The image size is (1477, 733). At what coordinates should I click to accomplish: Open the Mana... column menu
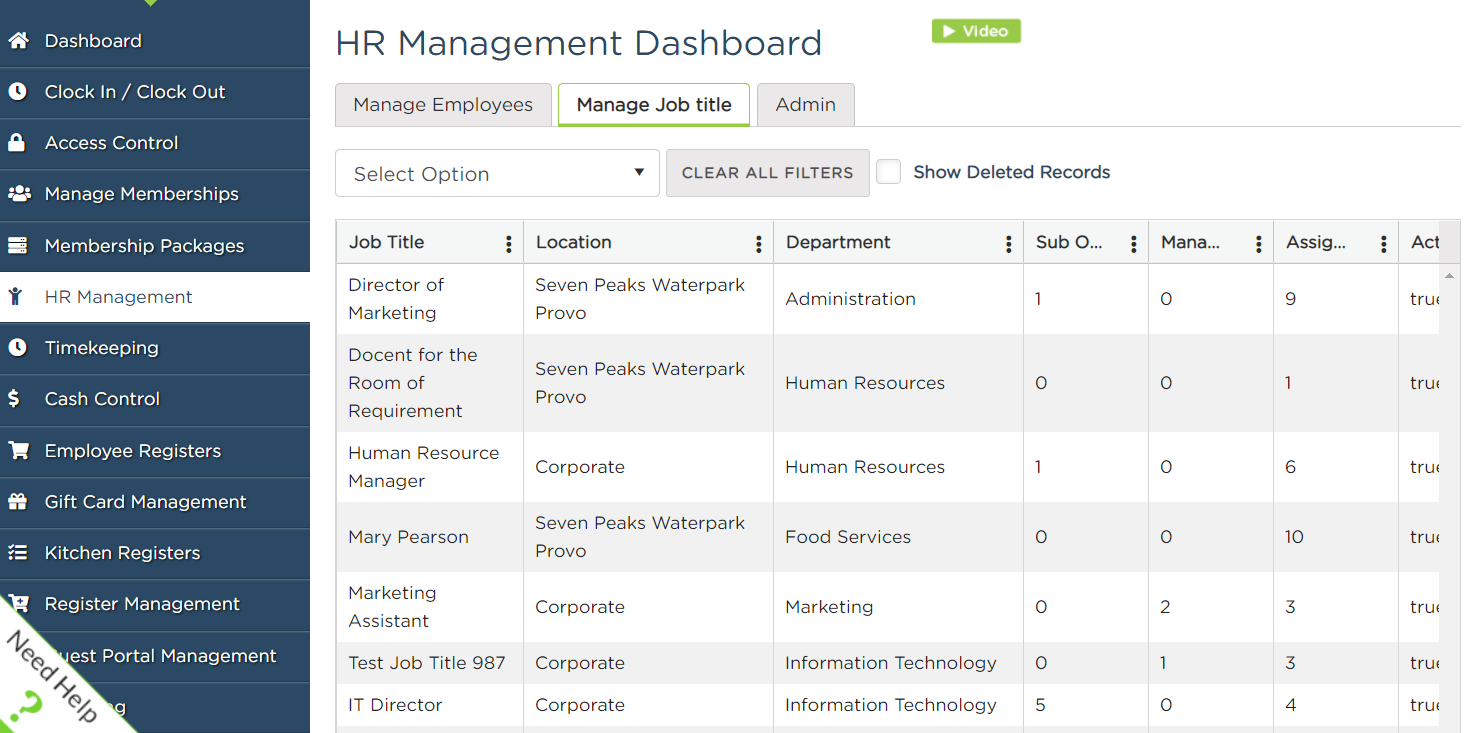coord(1258,244)
